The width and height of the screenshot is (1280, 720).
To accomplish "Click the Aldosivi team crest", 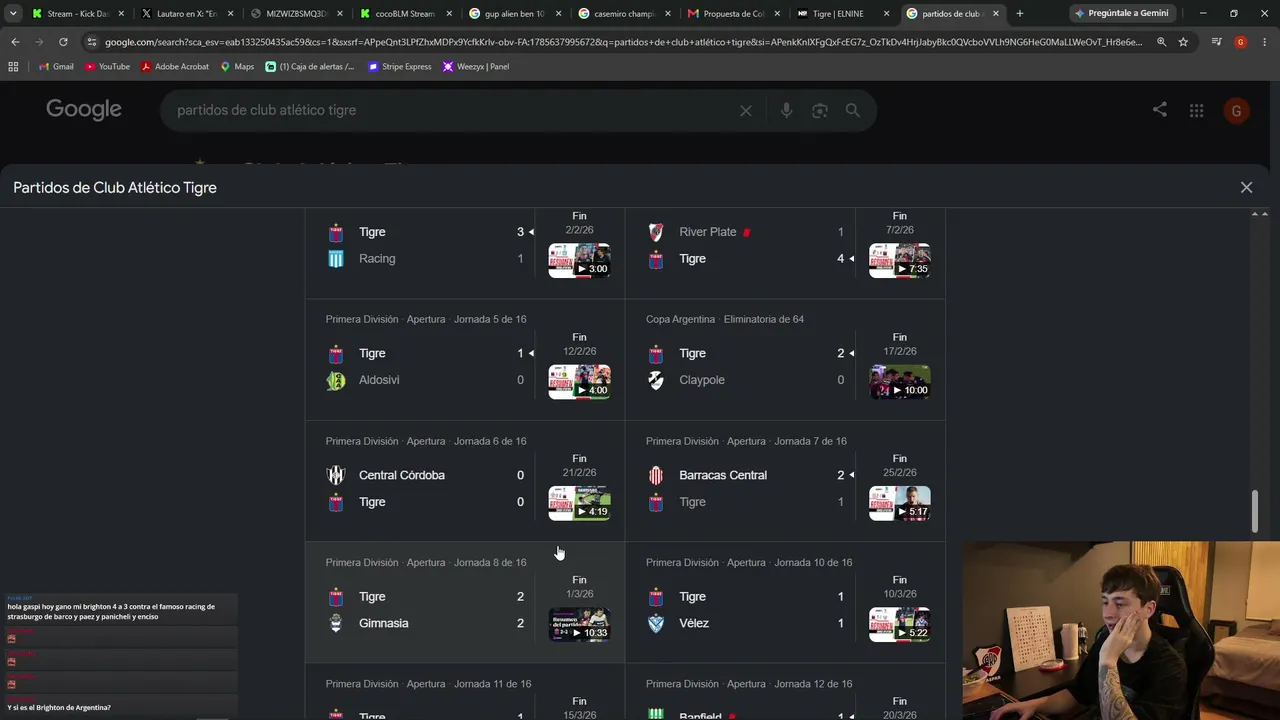I will 336,381.
